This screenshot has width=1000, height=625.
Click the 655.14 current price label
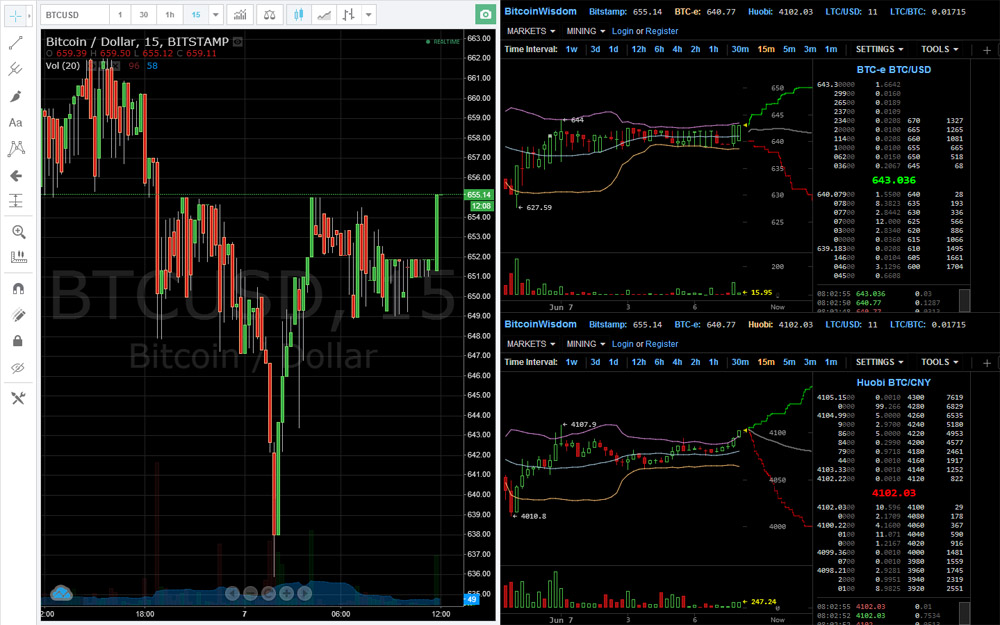click(x=479, y=195)
